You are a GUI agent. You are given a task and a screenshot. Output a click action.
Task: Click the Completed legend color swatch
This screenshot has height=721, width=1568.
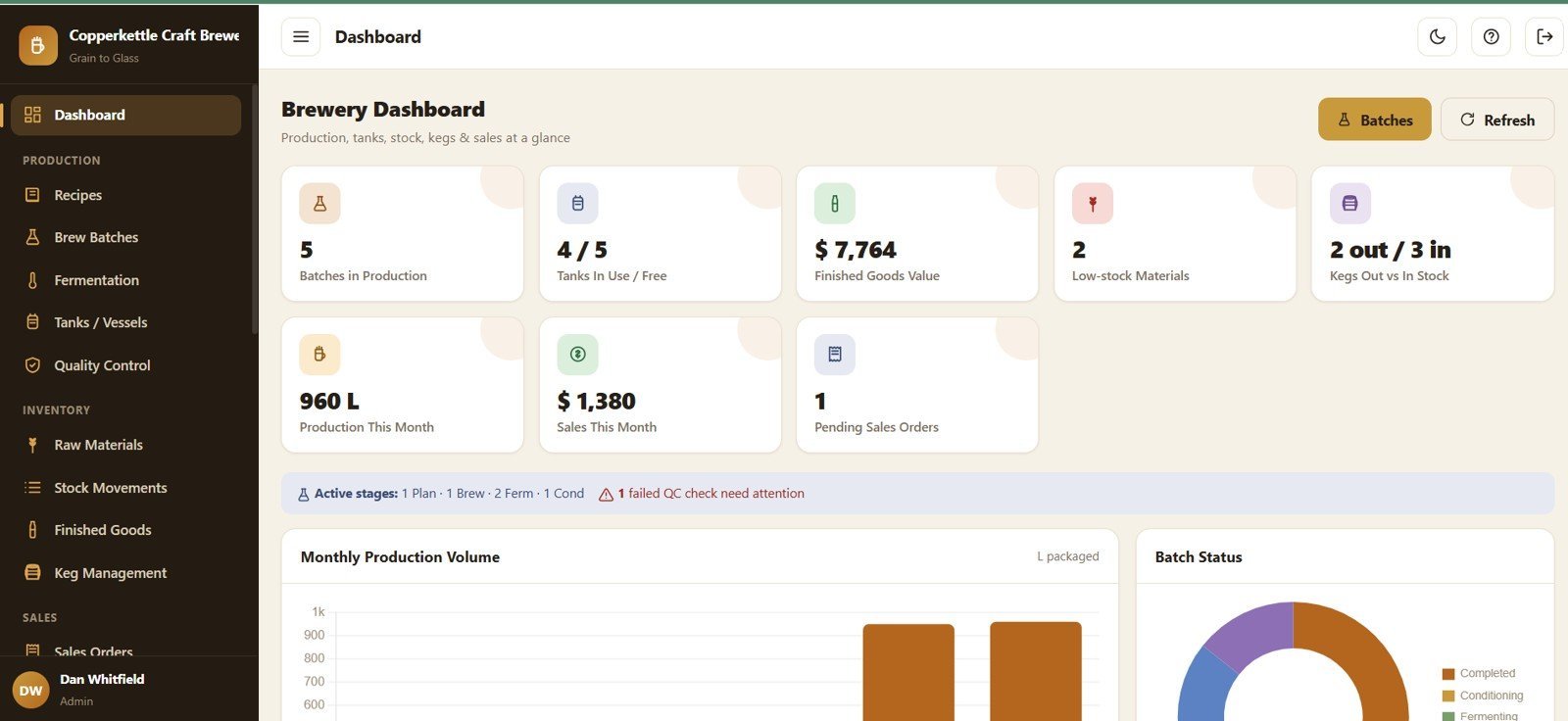click(1448, 674)
